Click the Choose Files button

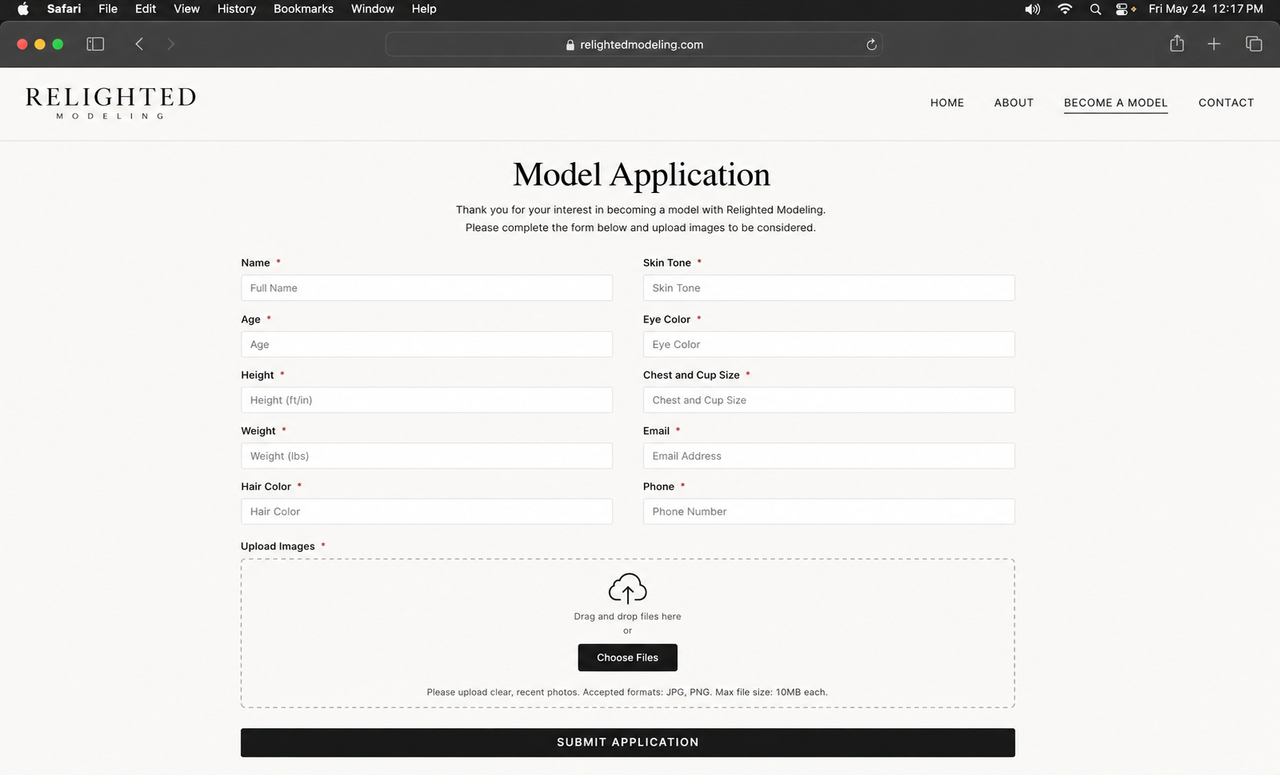tap(628, 657)
